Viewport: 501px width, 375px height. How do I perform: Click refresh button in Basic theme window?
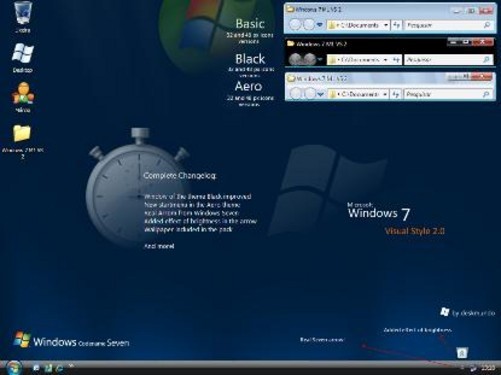[396, 25]
